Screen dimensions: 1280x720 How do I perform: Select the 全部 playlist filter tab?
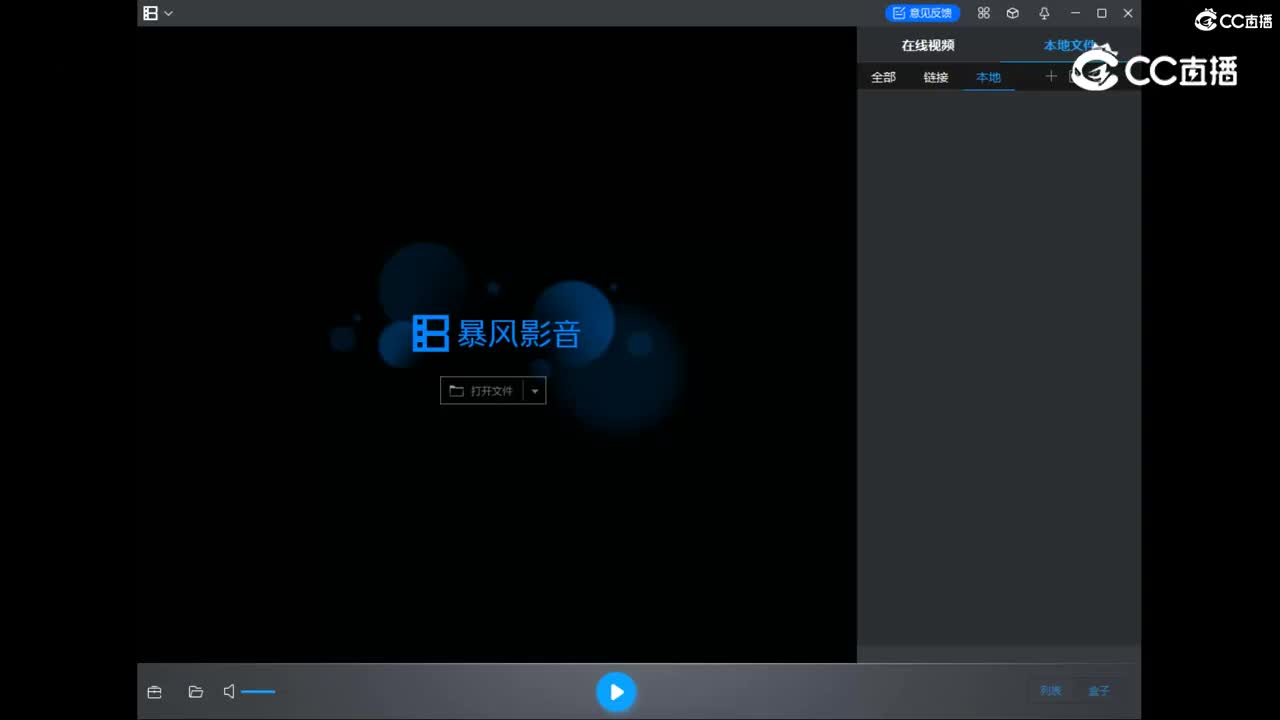[x=883, y=77]
